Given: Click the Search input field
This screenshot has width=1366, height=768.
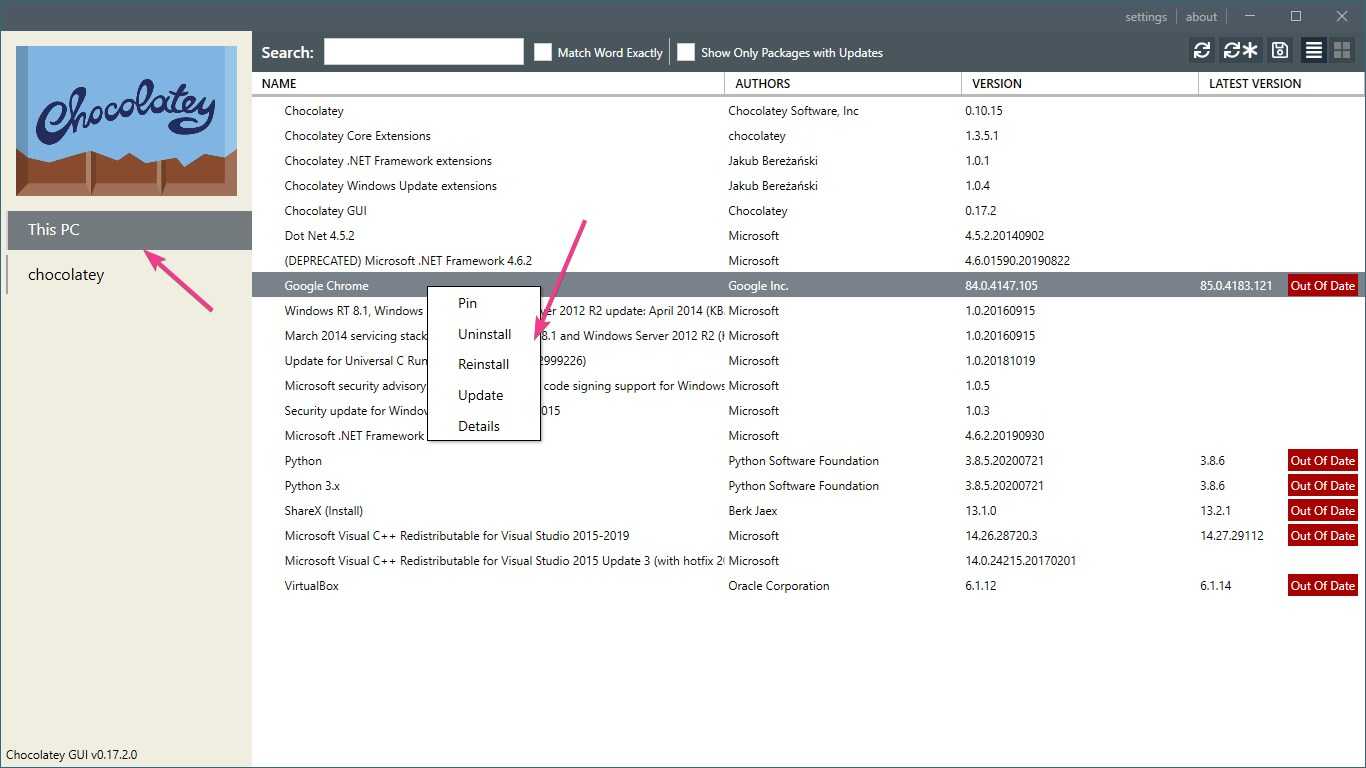Looking at the screenshot, I should [424, 52].
